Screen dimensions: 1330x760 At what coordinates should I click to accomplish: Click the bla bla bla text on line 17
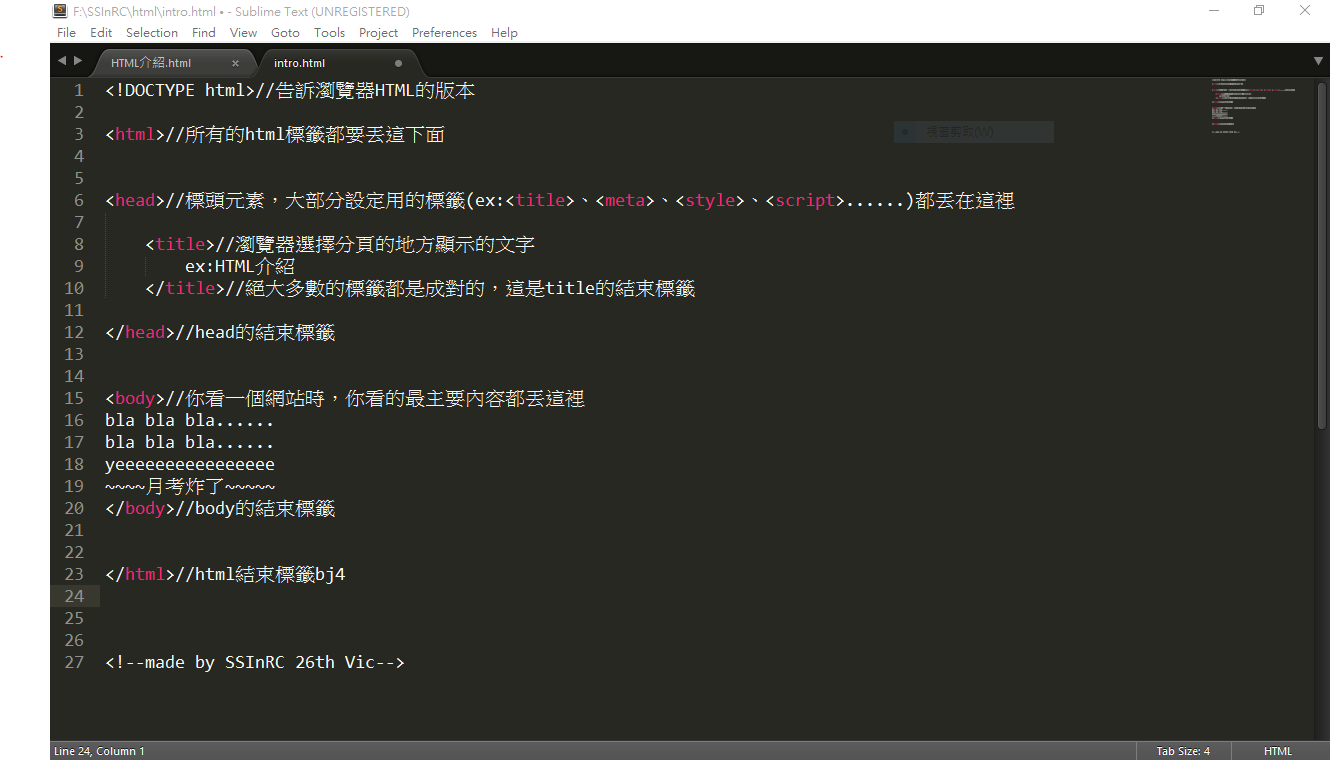coord(189,442)
